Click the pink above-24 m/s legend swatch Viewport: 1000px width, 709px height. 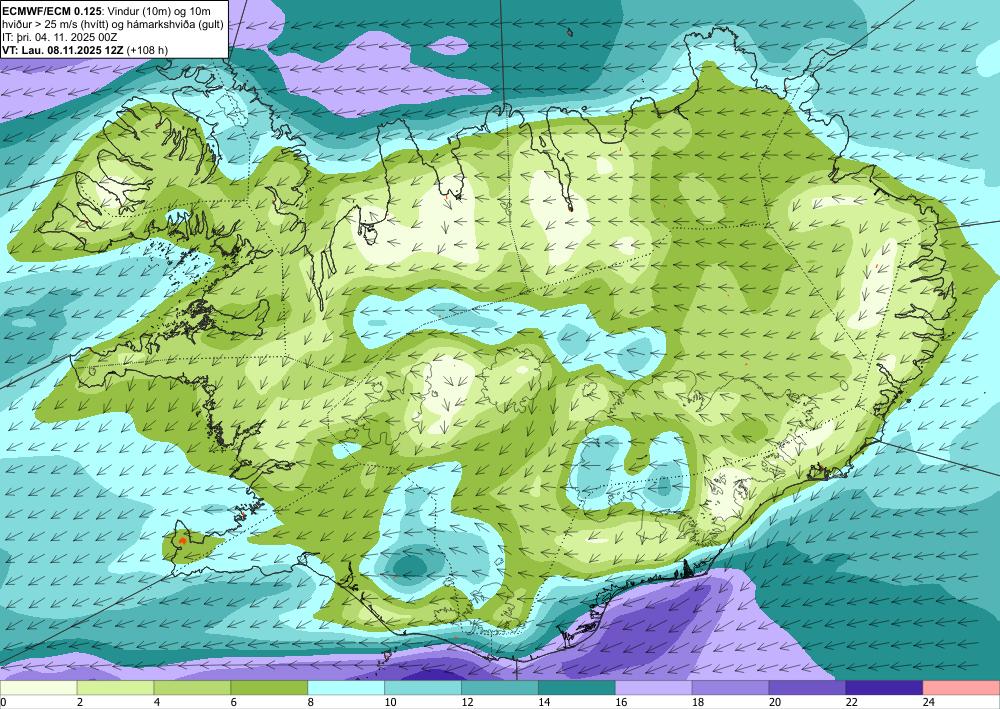(961, 688)
